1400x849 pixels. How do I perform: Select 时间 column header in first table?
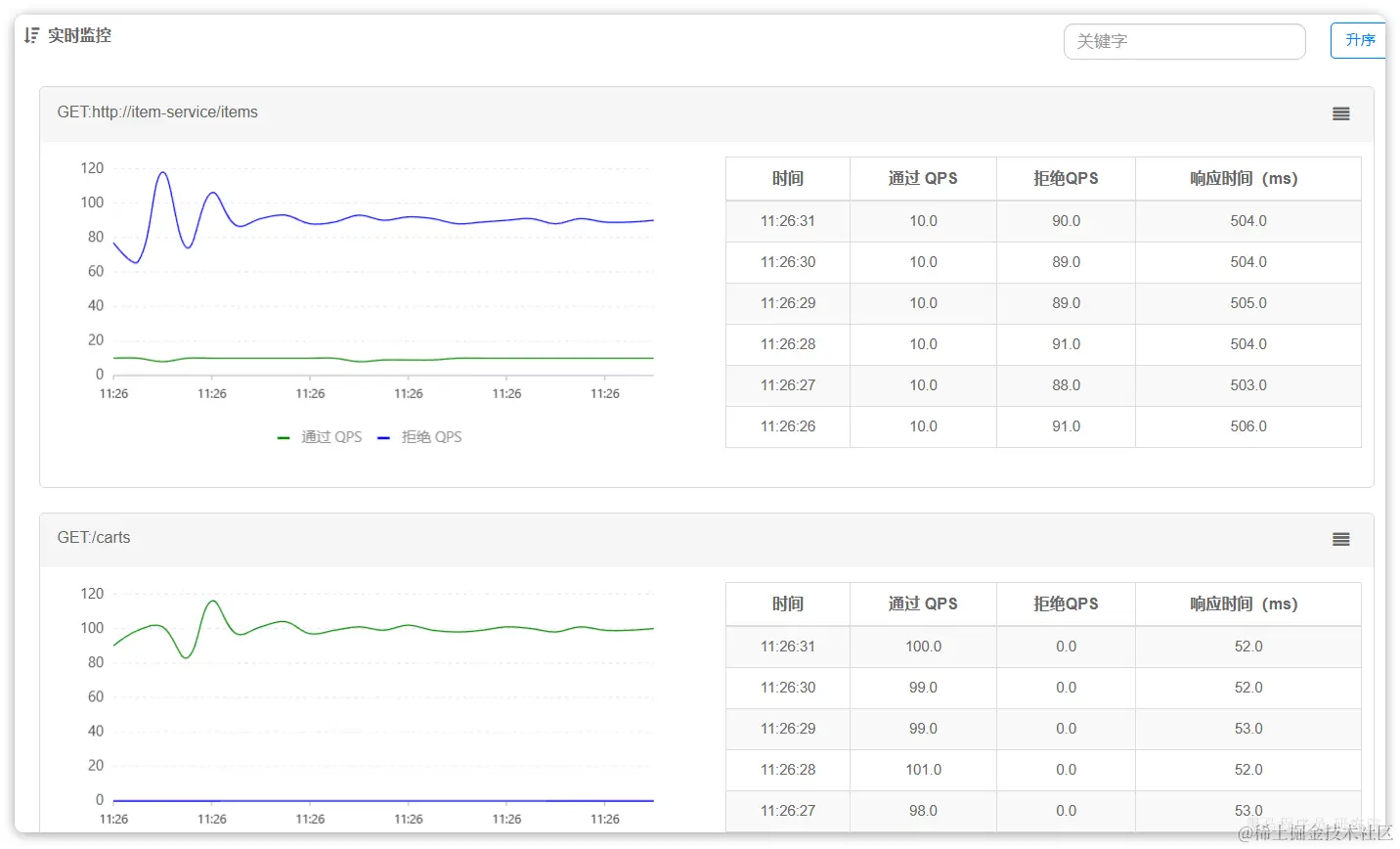click(788, 179)
